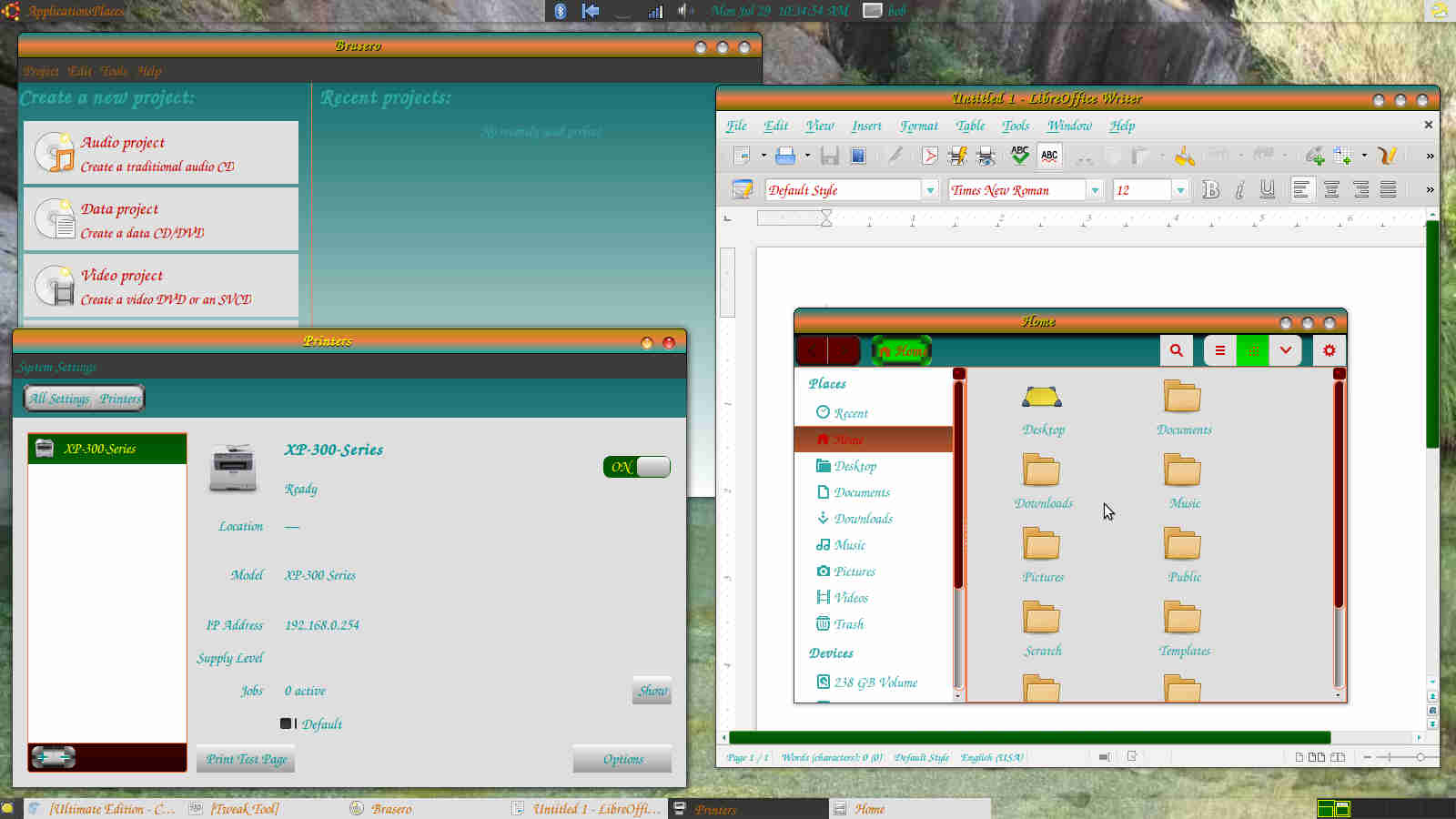Select Justified alignment in Writer

pyautogui.click(x=1389, y=189)
